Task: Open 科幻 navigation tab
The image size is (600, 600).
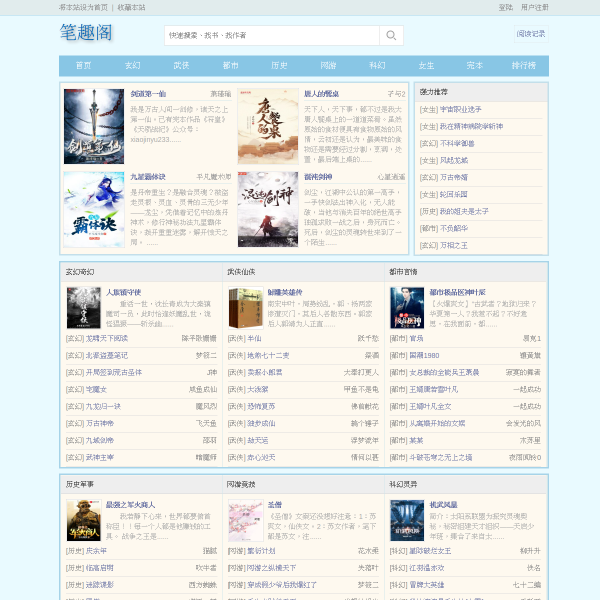Action: click(x=377, y=65)
